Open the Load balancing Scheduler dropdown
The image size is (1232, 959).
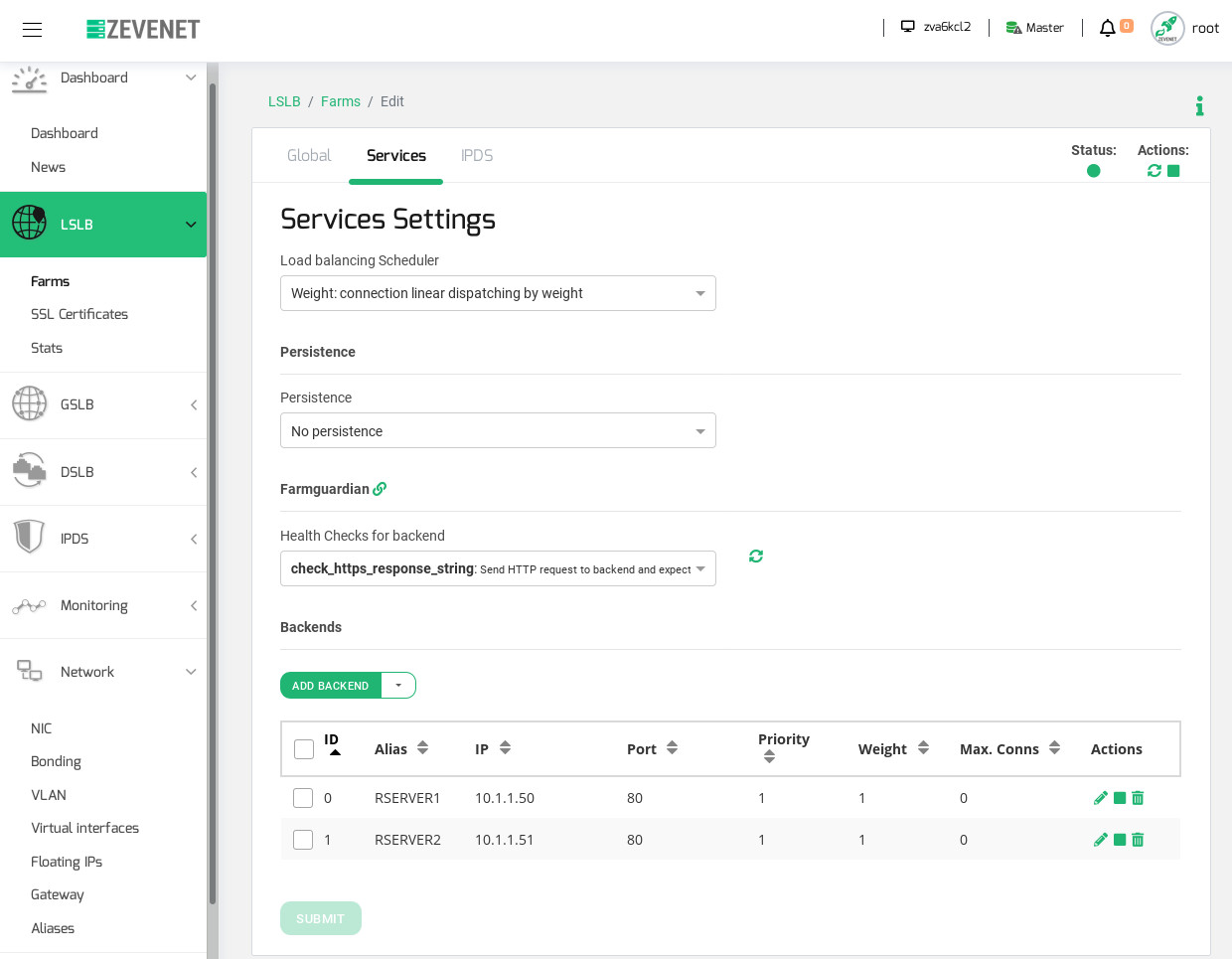point(498,293)
